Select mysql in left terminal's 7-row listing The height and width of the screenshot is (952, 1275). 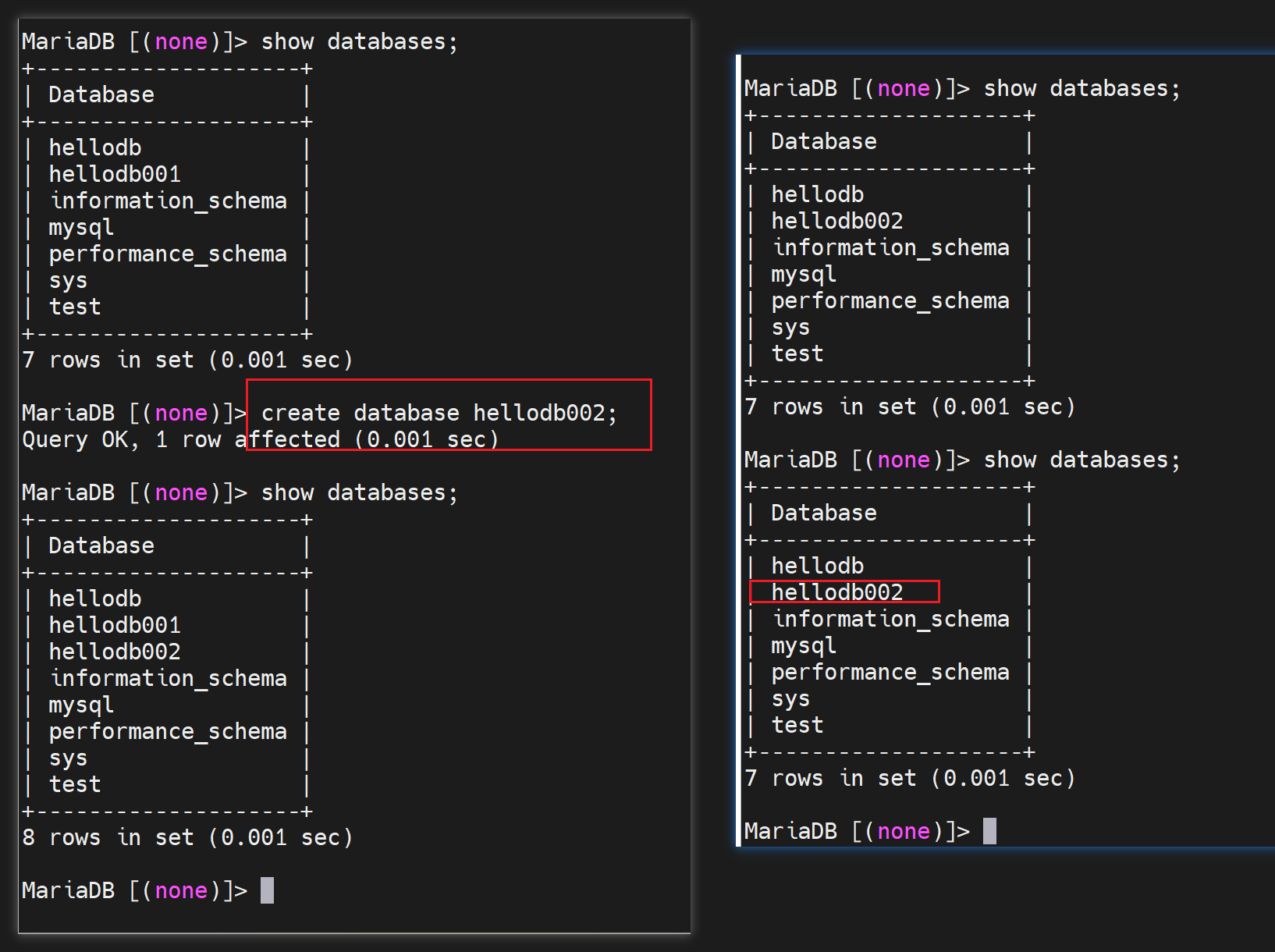pyautogui.click(x=81, y=227)
